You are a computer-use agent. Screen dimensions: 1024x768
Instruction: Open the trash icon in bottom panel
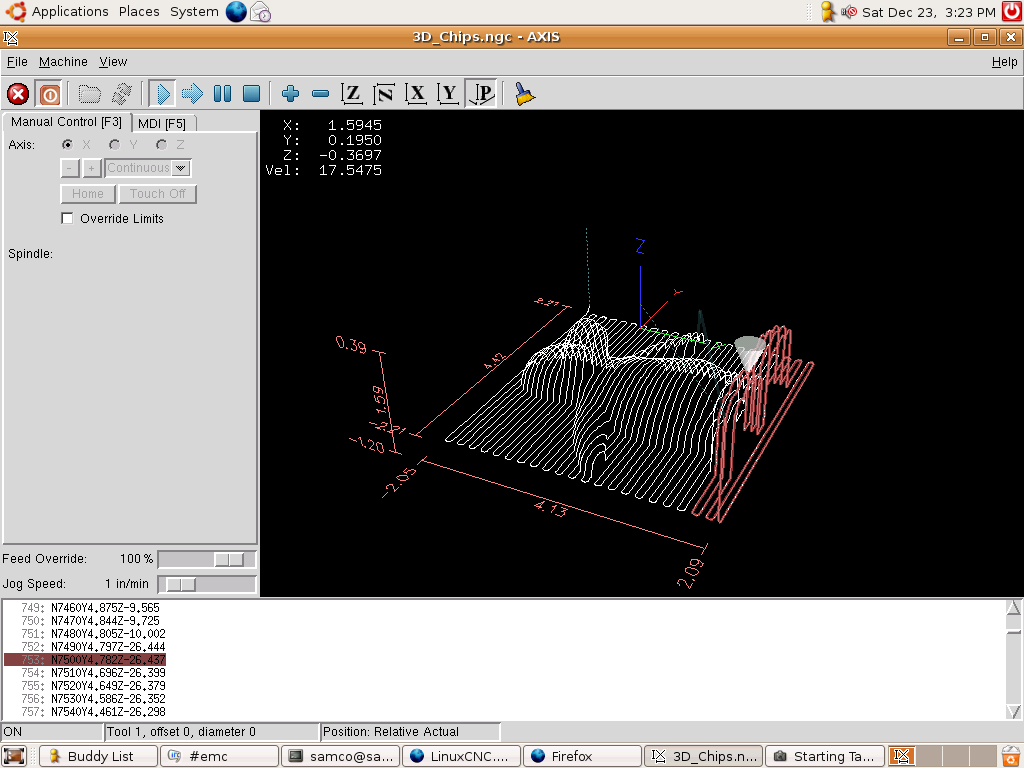[1012, 756]
